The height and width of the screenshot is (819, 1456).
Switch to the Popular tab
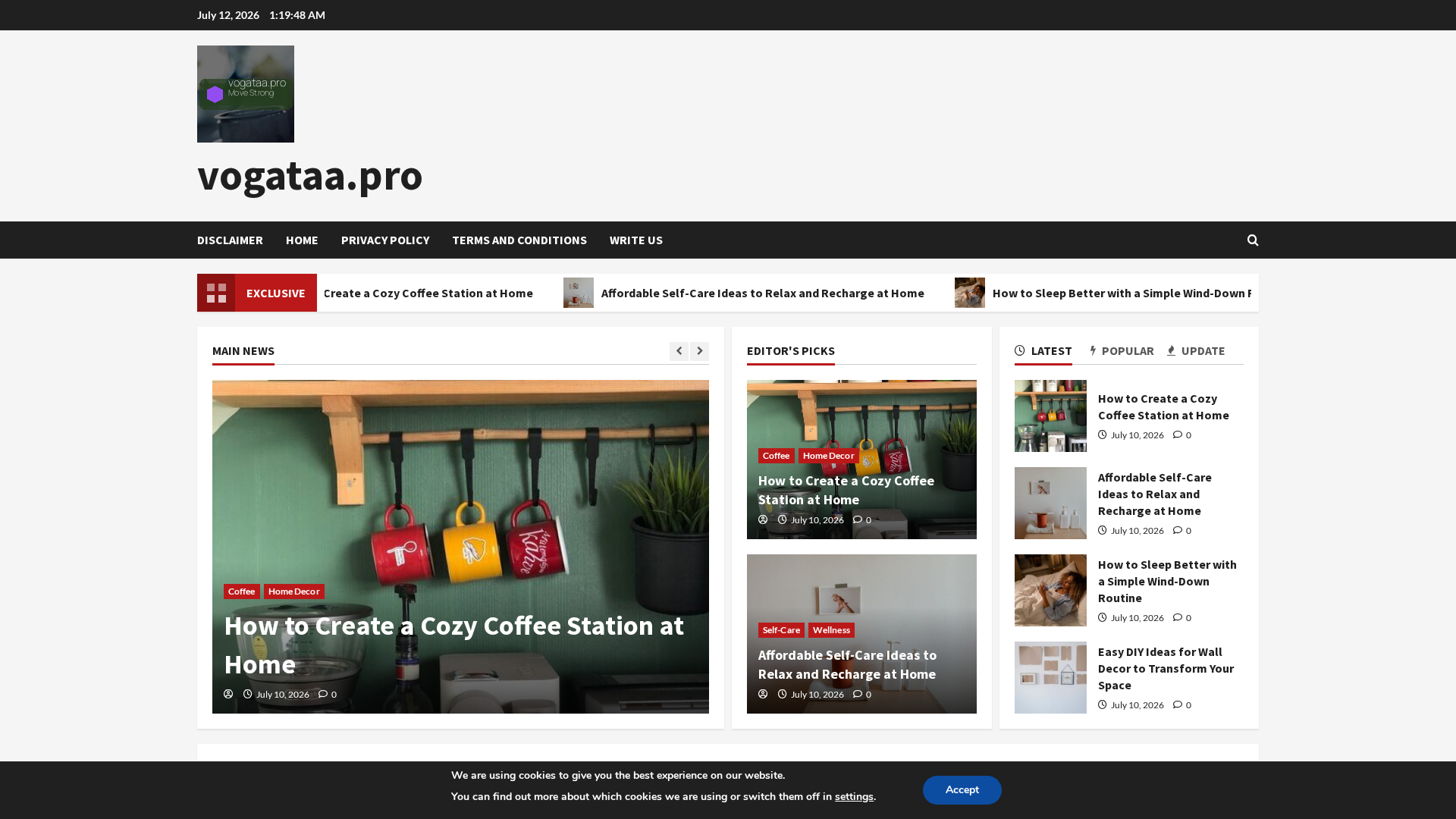1122,350
